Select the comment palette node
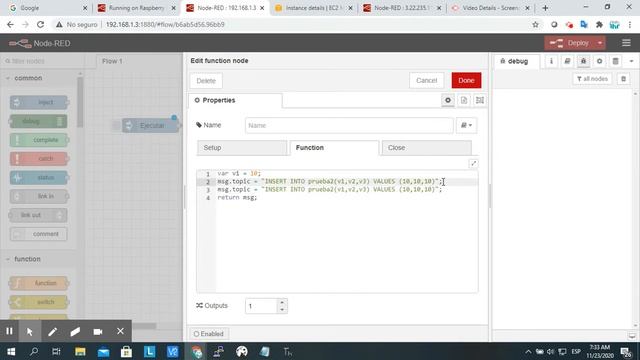 tap(39, 234)
